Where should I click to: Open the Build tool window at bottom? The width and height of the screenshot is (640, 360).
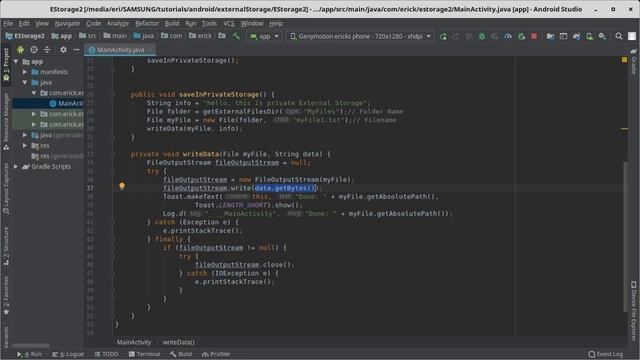(181, 354)
